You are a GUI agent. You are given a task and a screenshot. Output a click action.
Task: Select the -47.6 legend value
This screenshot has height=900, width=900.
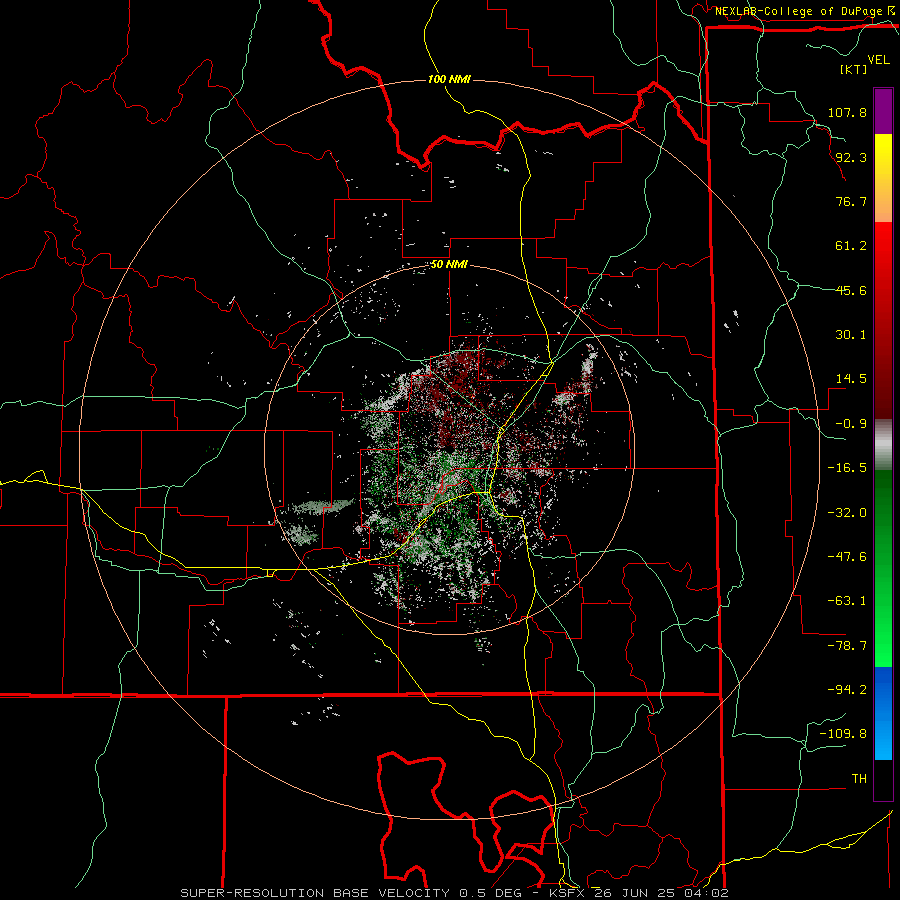click(847, 557)
